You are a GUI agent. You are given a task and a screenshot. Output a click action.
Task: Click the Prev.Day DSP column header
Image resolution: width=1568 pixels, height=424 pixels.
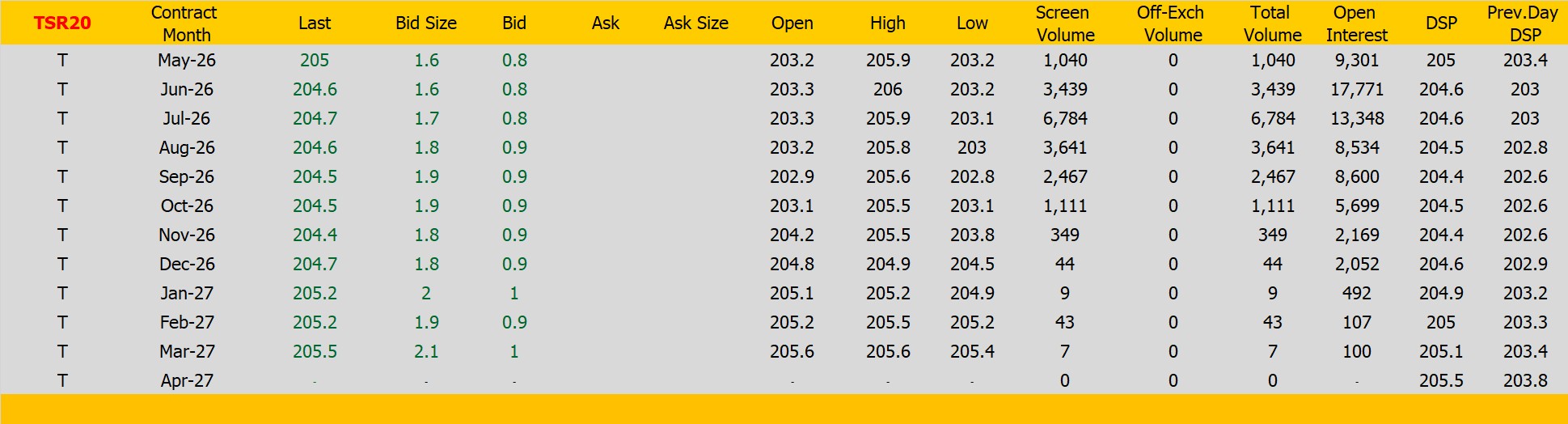point(1524,23)
